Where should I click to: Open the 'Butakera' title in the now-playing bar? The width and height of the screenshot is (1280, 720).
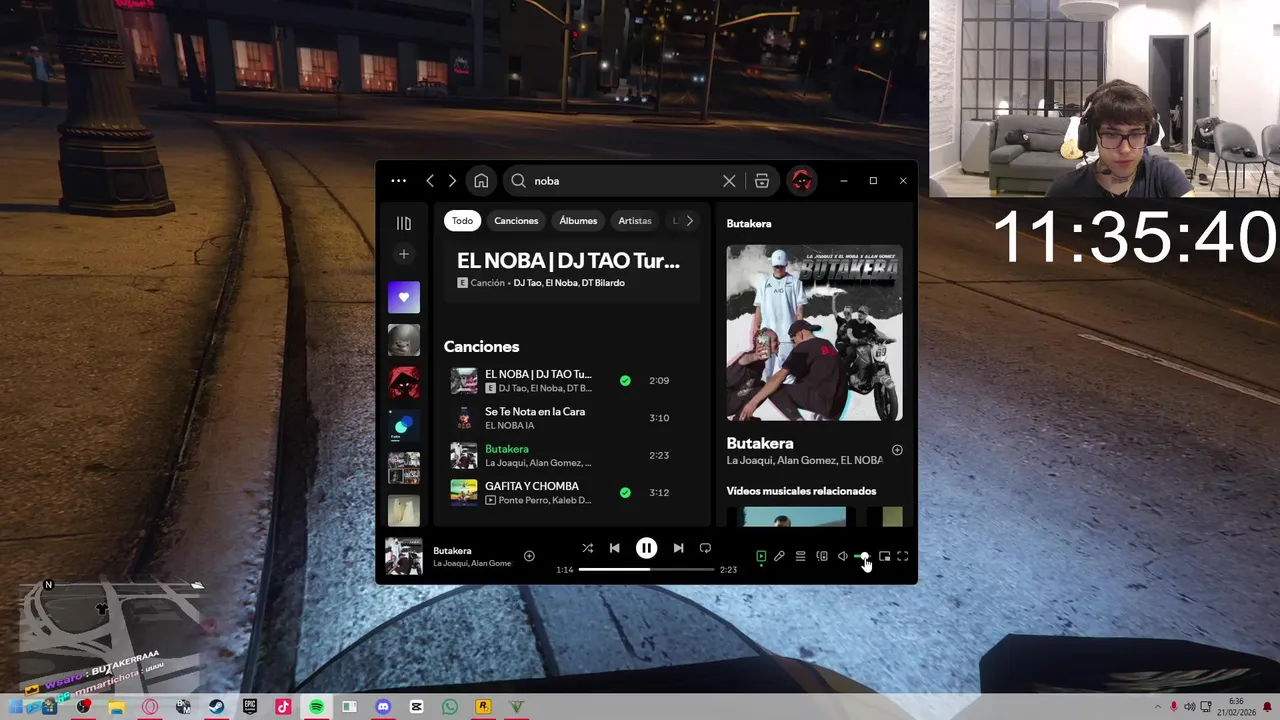point(452,551)
